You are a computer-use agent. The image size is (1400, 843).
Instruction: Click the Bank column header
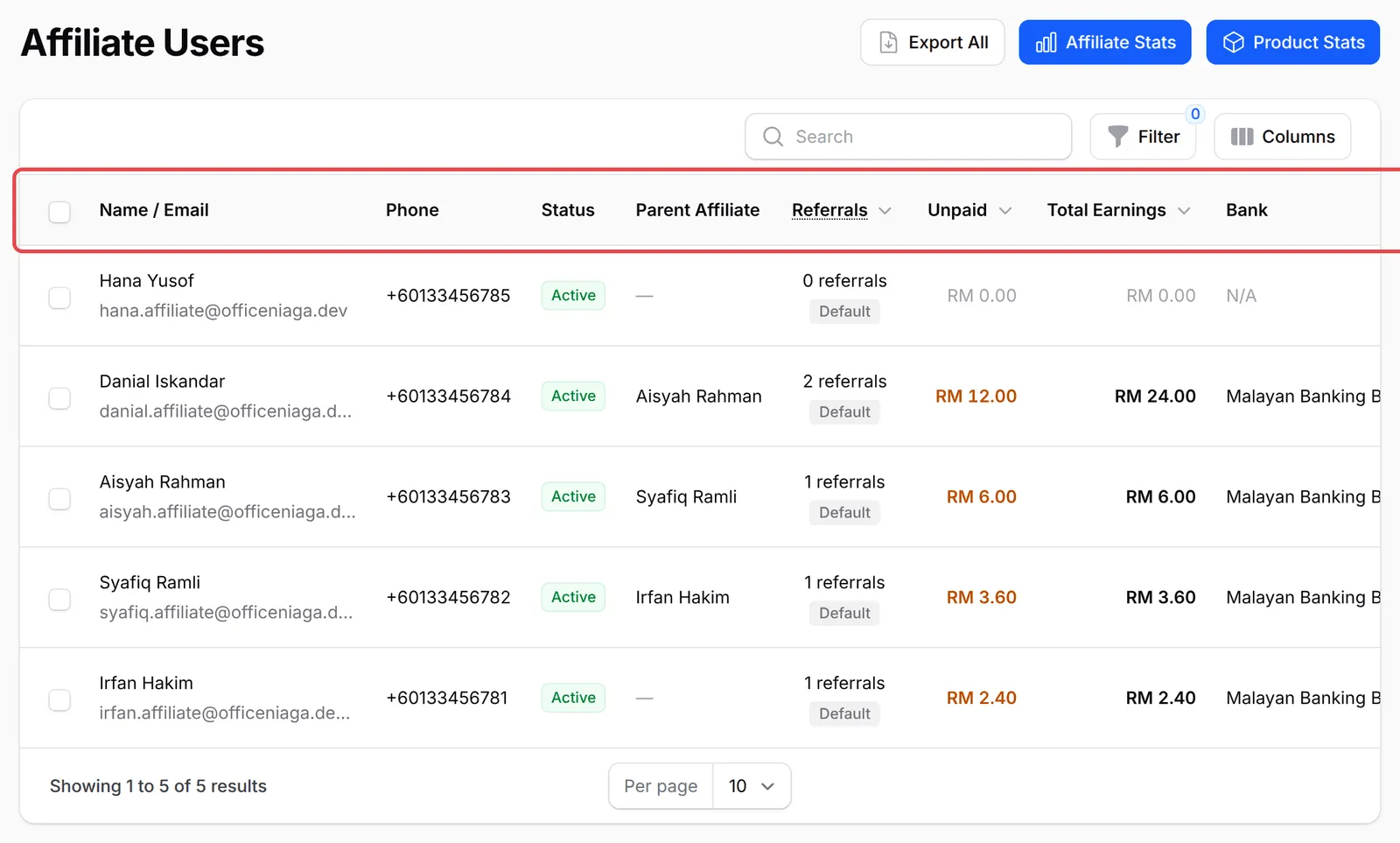pyautogui.click(x=1247, y=210)
